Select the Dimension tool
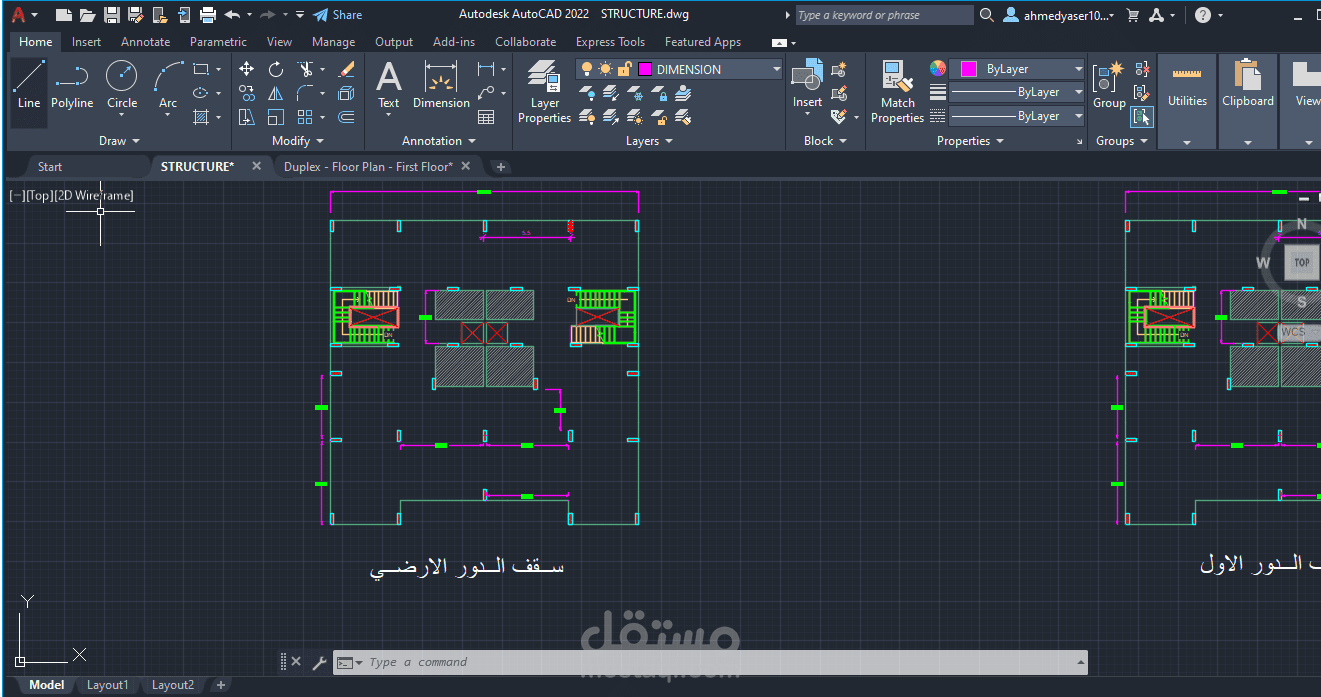Image resolution: width=1321 pixels, height=697 pixels. (x=441, y=85)
